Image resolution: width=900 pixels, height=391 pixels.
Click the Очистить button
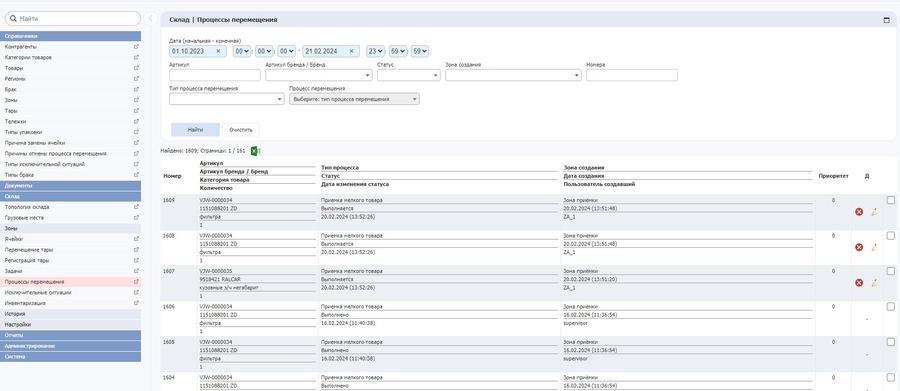pyautogui.click(x=240, y=130)
